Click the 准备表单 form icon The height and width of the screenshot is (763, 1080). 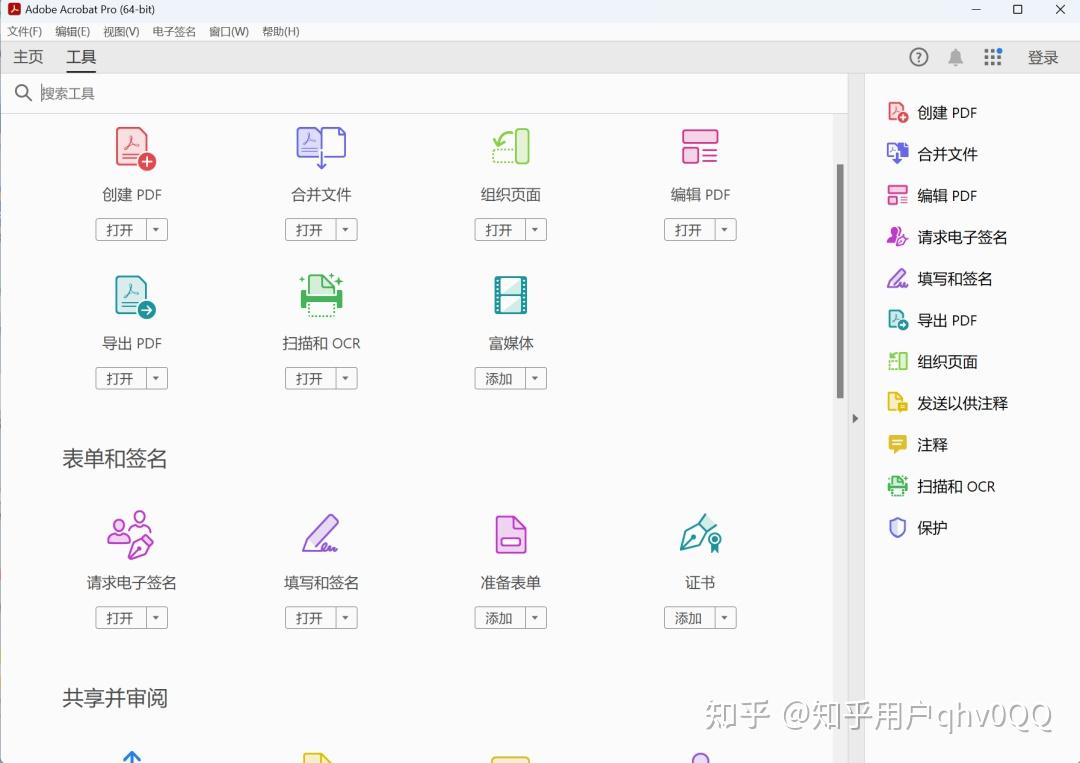point(510,534)
